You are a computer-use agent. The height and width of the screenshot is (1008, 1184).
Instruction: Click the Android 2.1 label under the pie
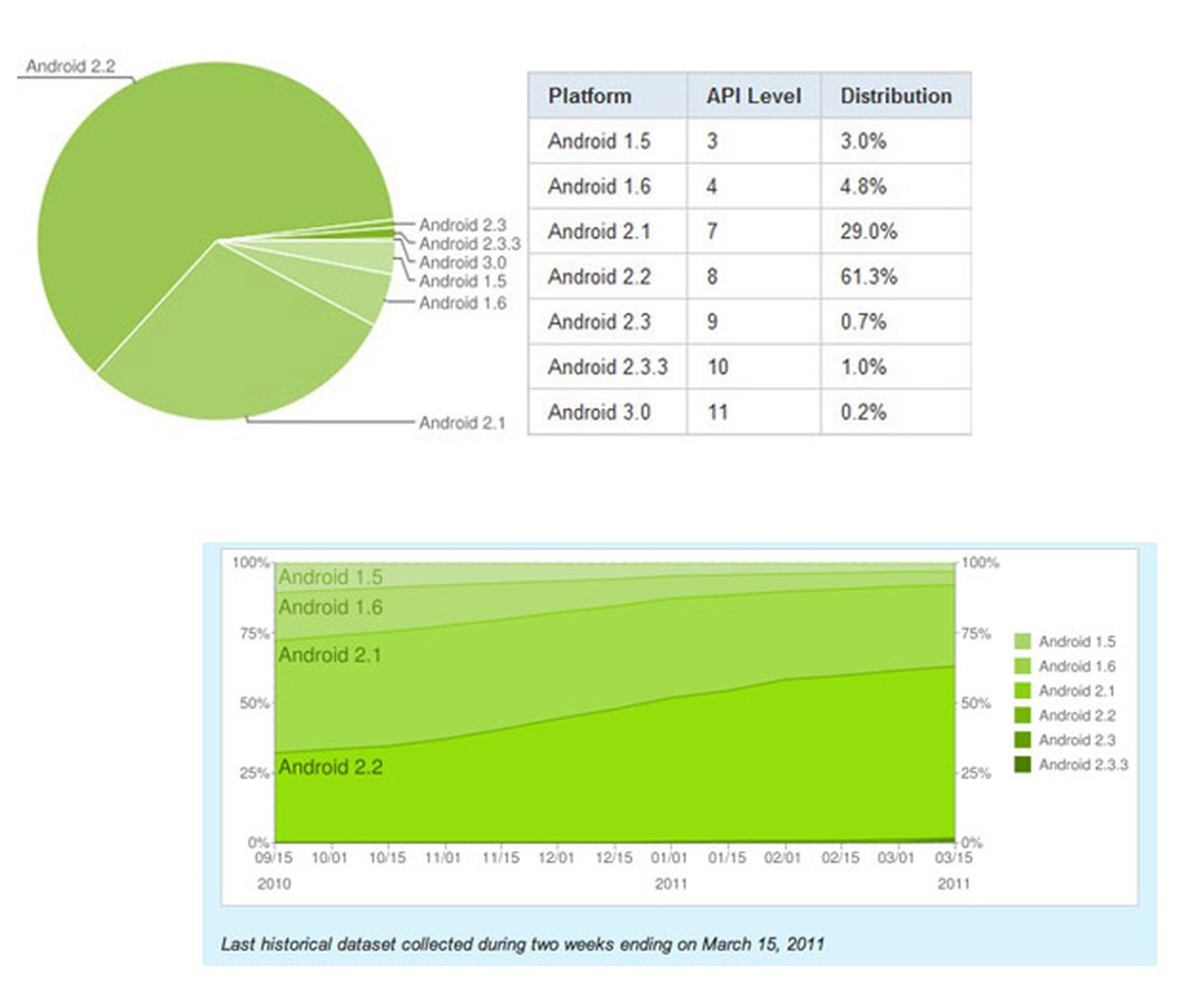(x=465, y=422)
